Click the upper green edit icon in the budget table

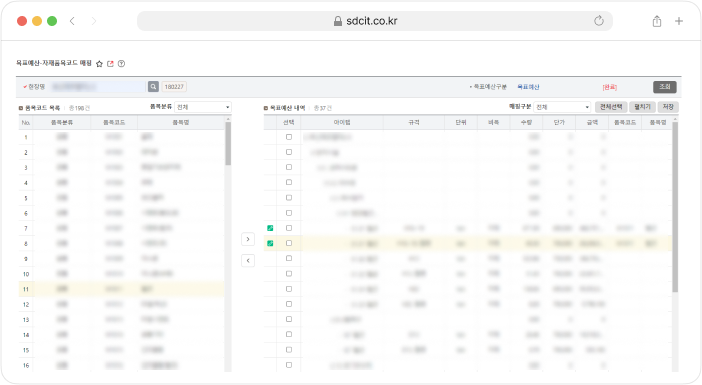pyautogui.click(x=270, y=228)
